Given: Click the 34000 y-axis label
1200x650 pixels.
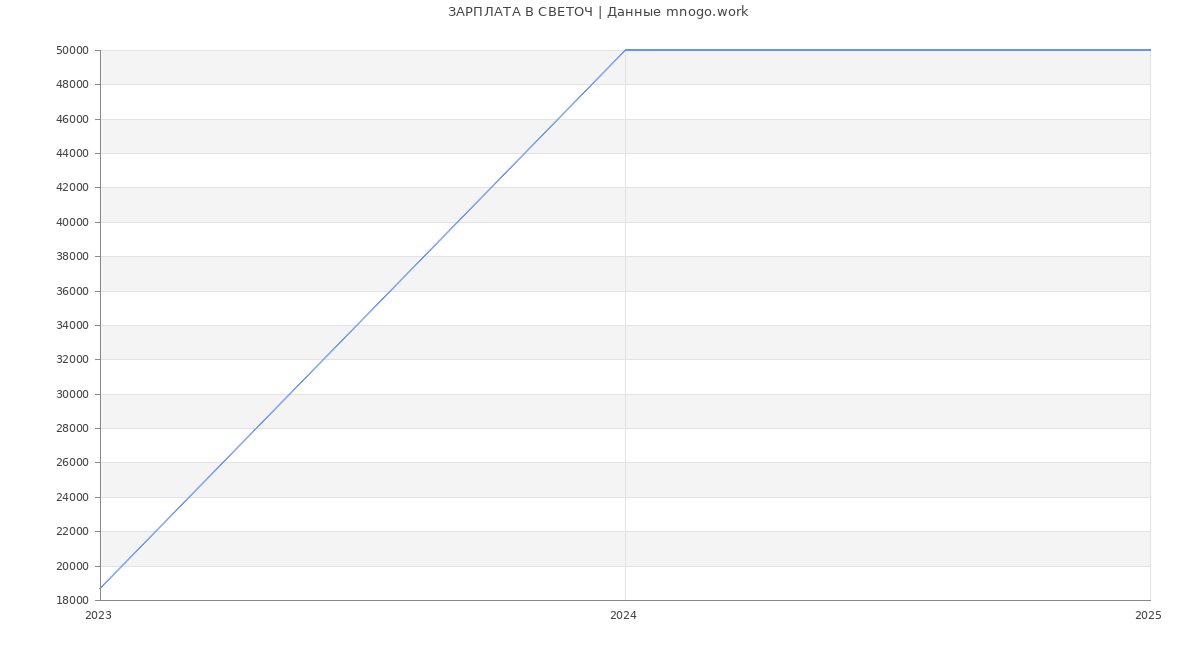Looking at the screenshot, I should pyautogui.click(x=72, y=326).
